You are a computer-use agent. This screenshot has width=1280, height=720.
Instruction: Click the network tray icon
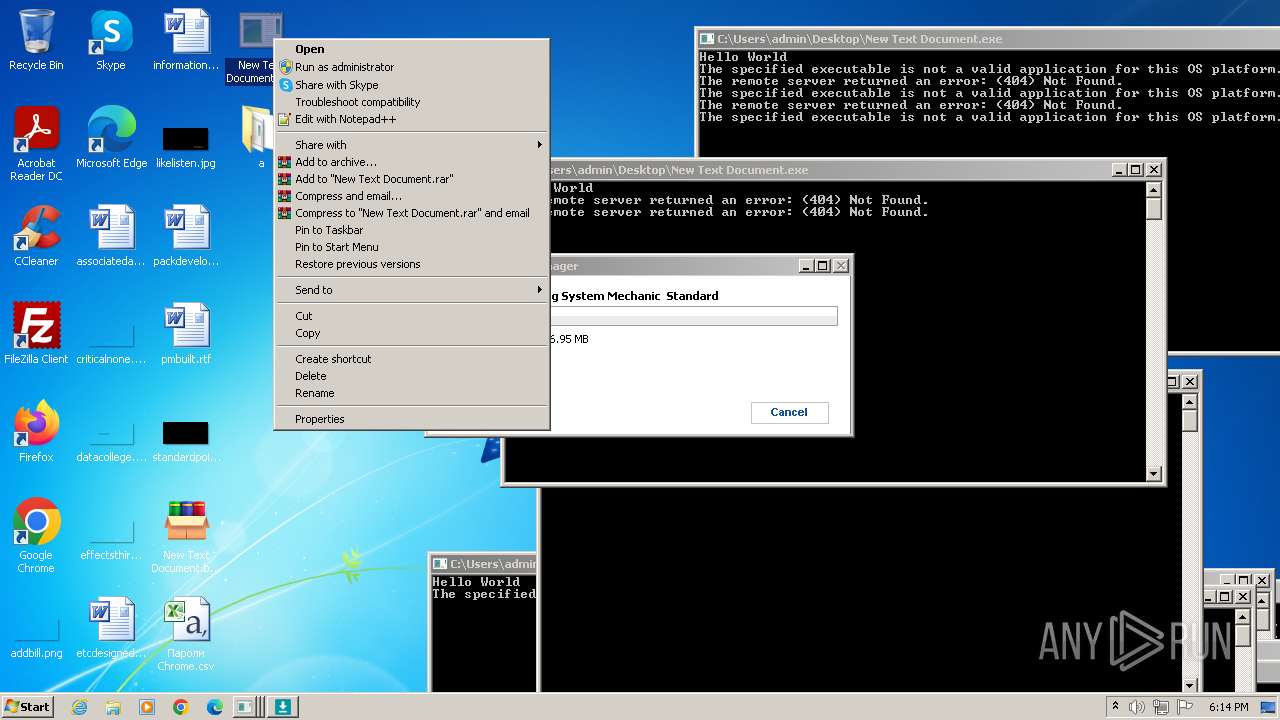[x=1159, y=707]
